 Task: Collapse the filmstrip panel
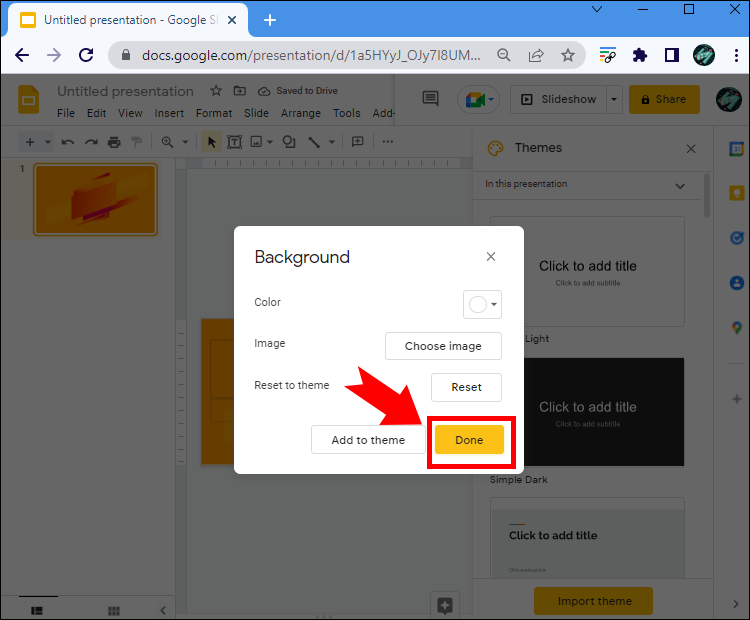coord(163,610)
